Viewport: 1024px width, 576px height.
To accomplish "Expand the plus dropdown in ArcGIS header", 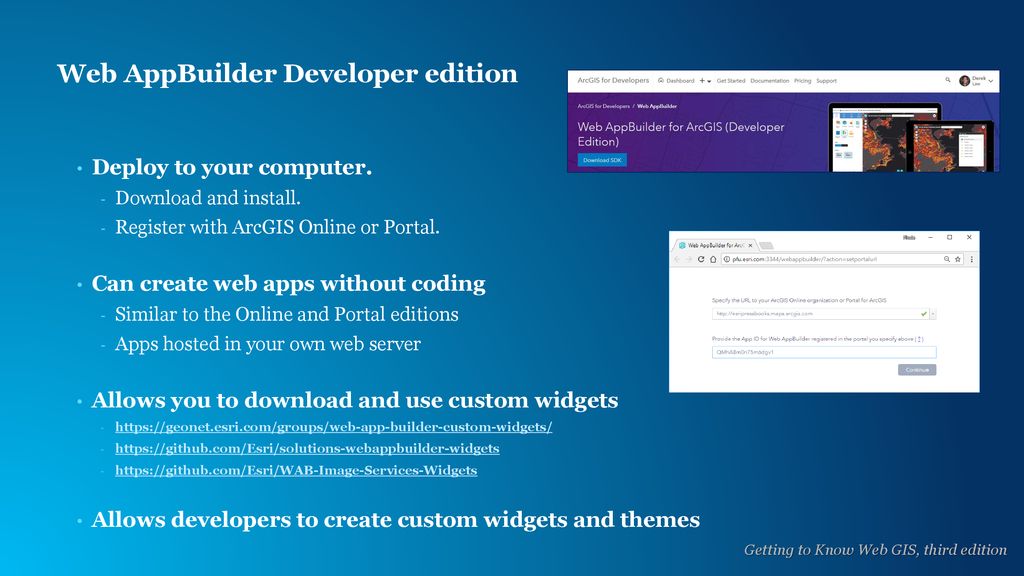I will (x=705, y=81).
